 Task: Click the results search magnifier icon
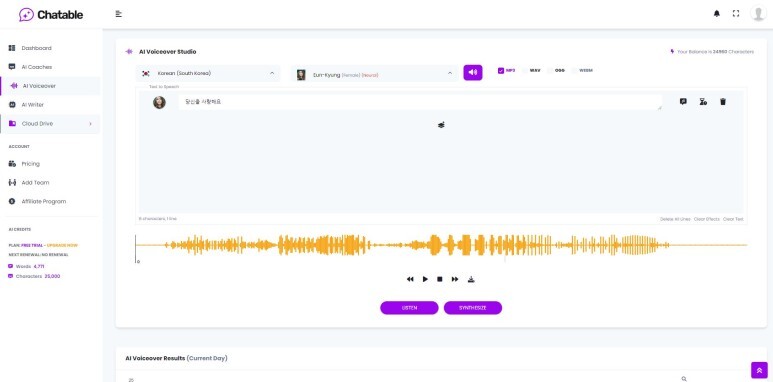684,379
